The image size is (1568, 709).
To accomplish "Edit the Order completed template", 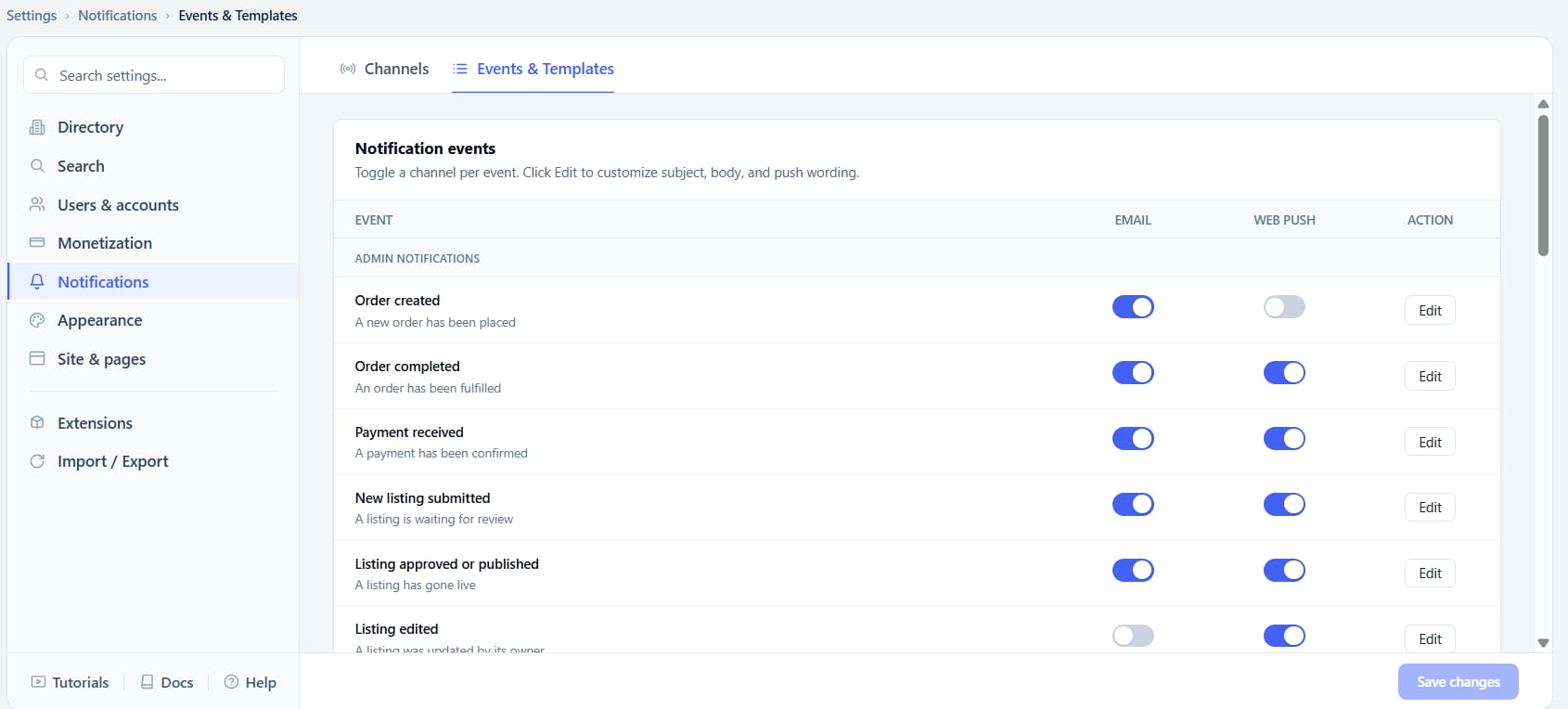I will pos(1430,376).
